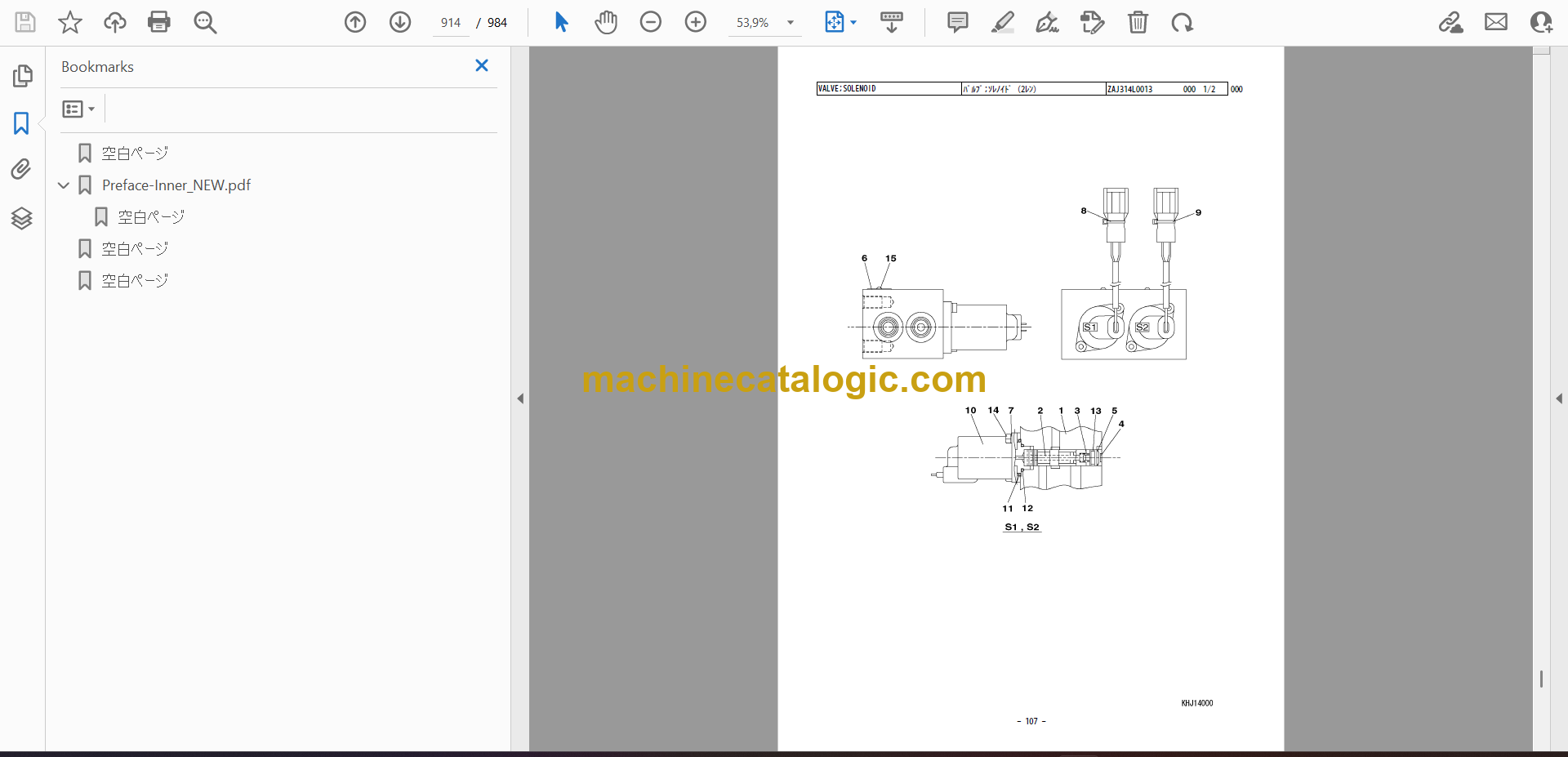The image size is (1568, 757).
Task: Activate the Hand pan tool
Action: click(606, 22)
